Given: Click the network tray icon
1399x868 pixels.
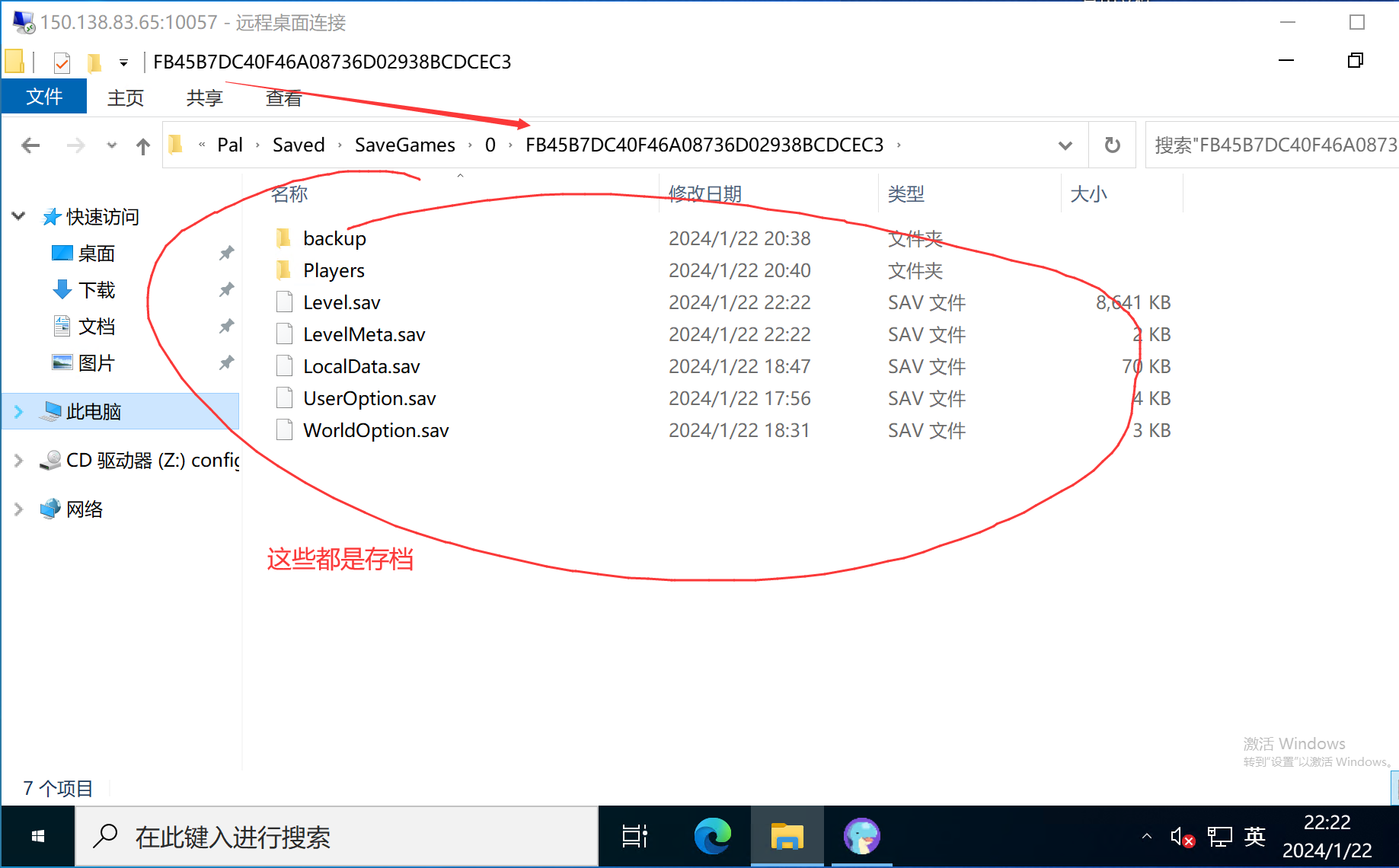Looking at the screenshot, I should click(x=1219, y=837).
